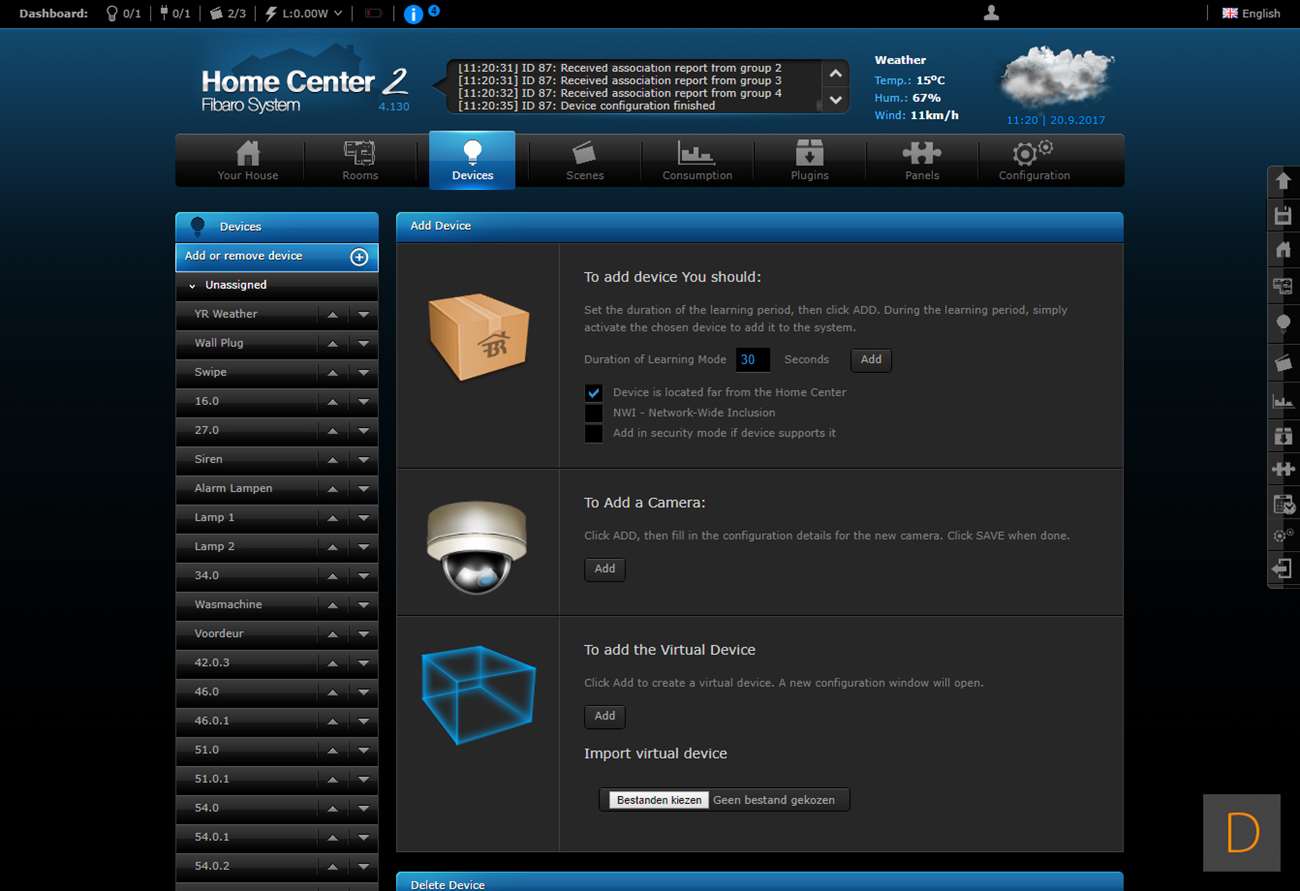1300x891 pixels.
Task: Enable NWI - Network-Wide Inclusion checkbox
Action: tap(594, 413)
